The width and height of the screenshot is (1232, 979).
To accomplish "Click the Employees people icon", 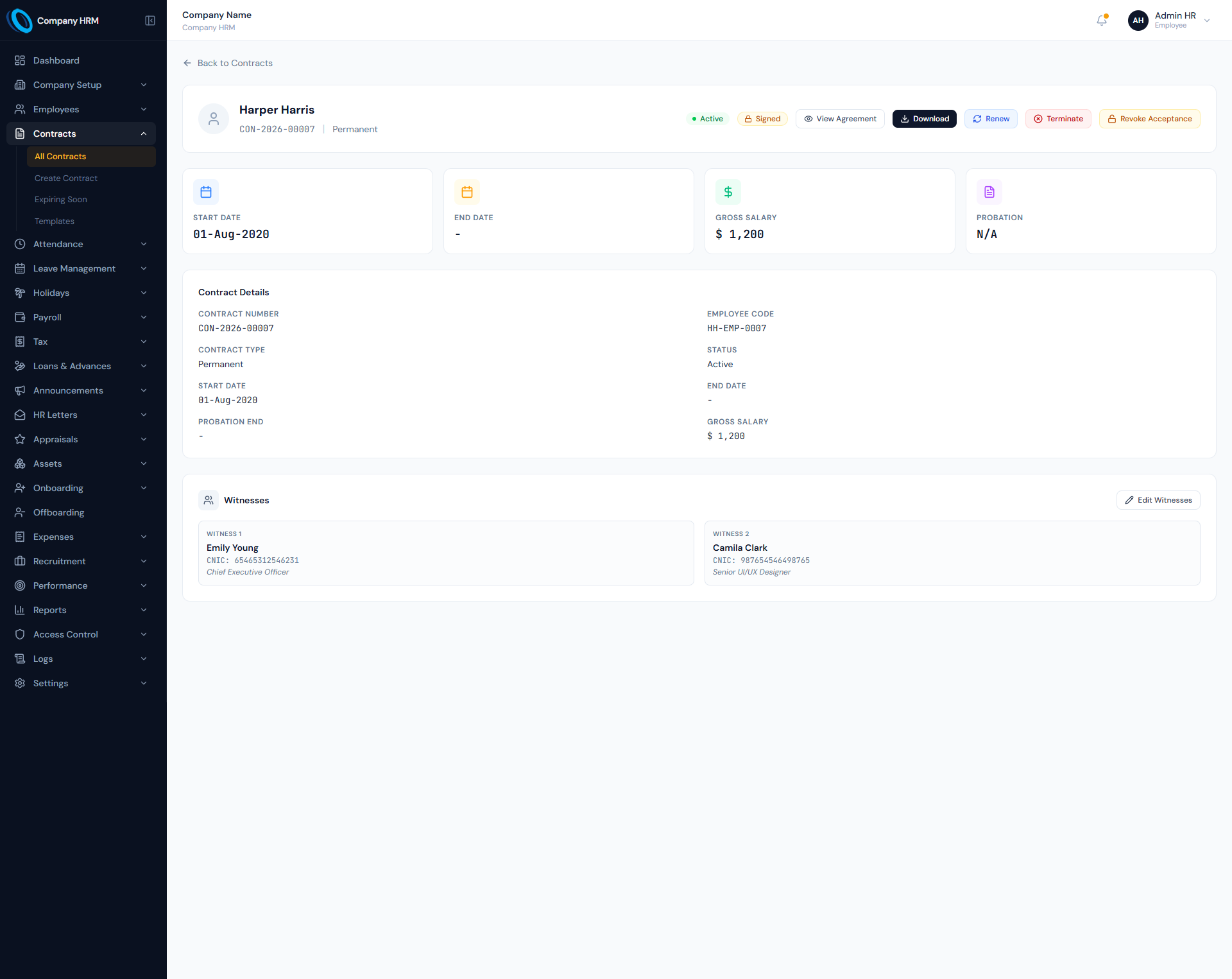I will (x=20, y=109).
